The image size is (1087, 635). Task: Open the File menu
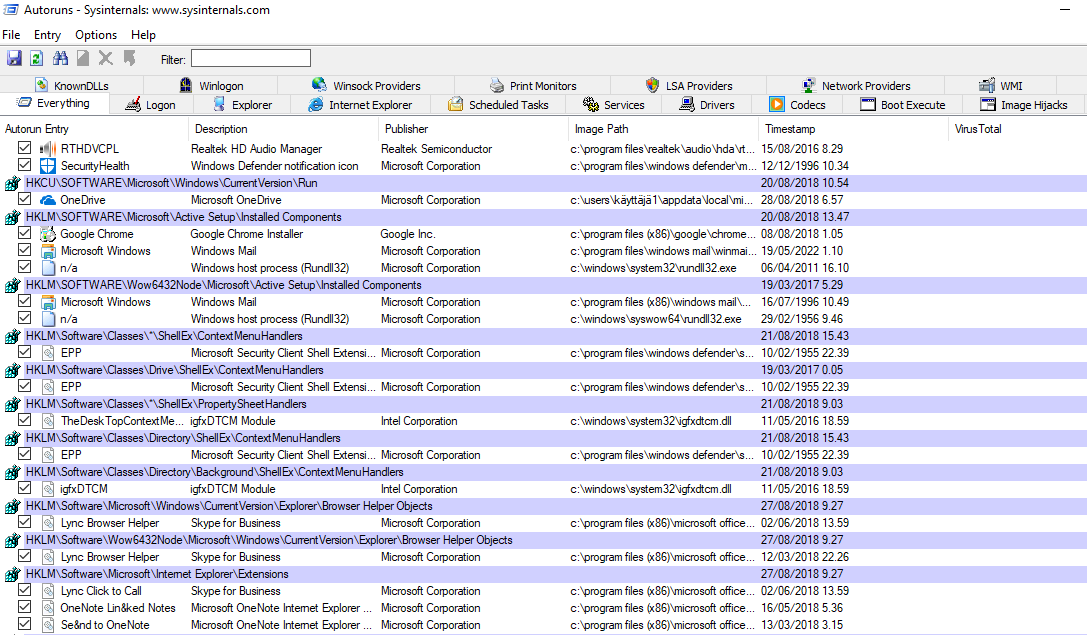tap(11, 35)
